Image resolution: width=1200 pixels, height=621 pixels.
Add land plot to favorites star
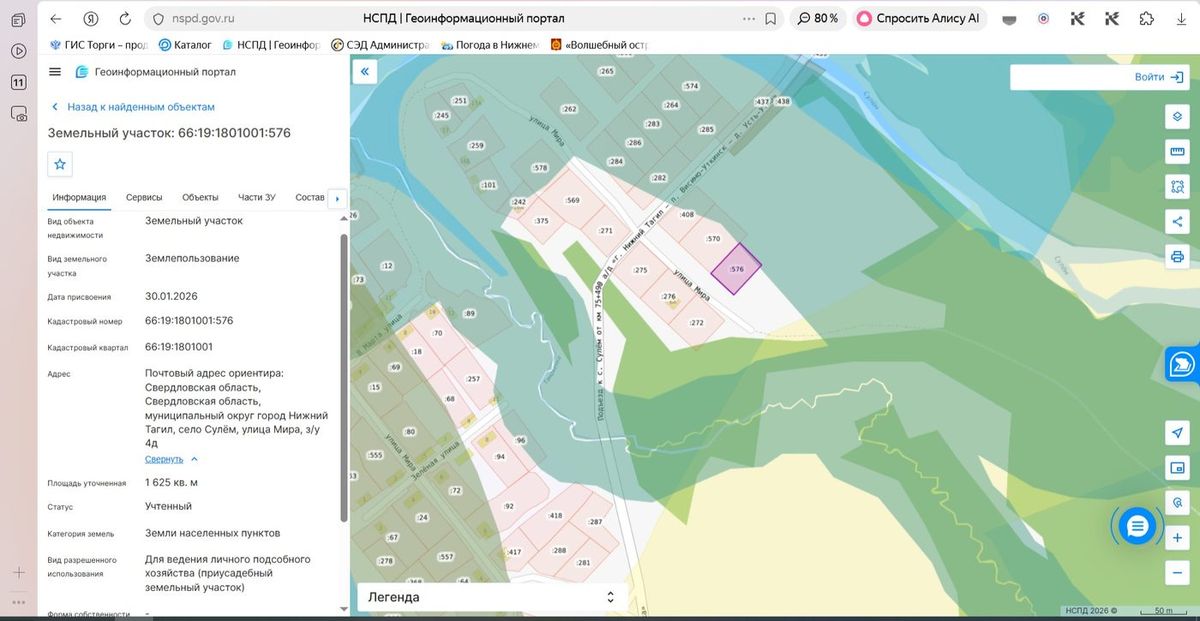point(60,164)
